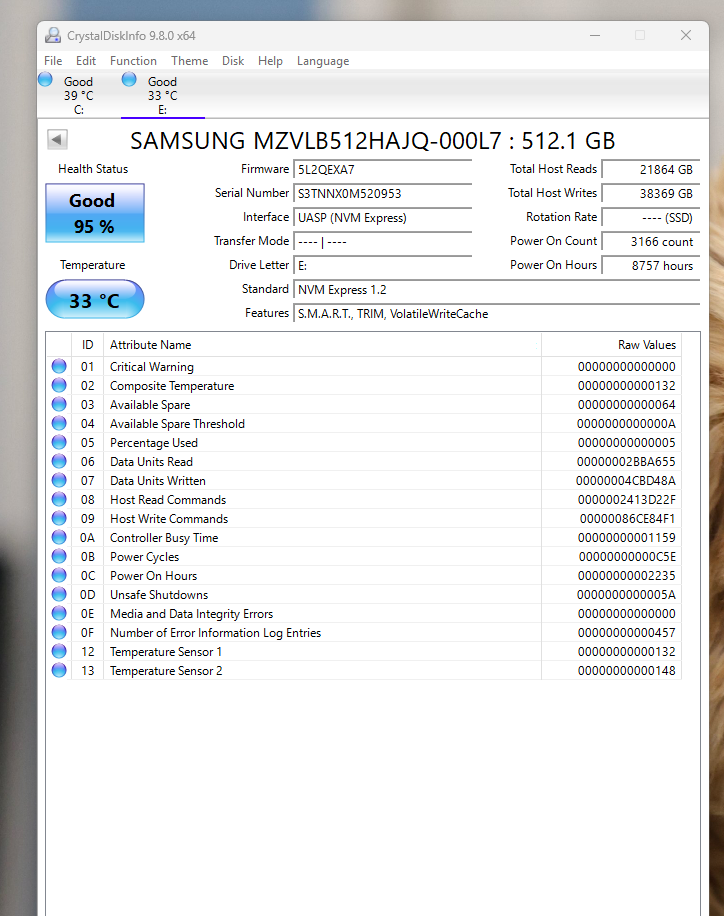This screenshot has height=916, width=724.
Task: Select Number of Error Information Log Entries row
Action: click(x=363, y=632)
